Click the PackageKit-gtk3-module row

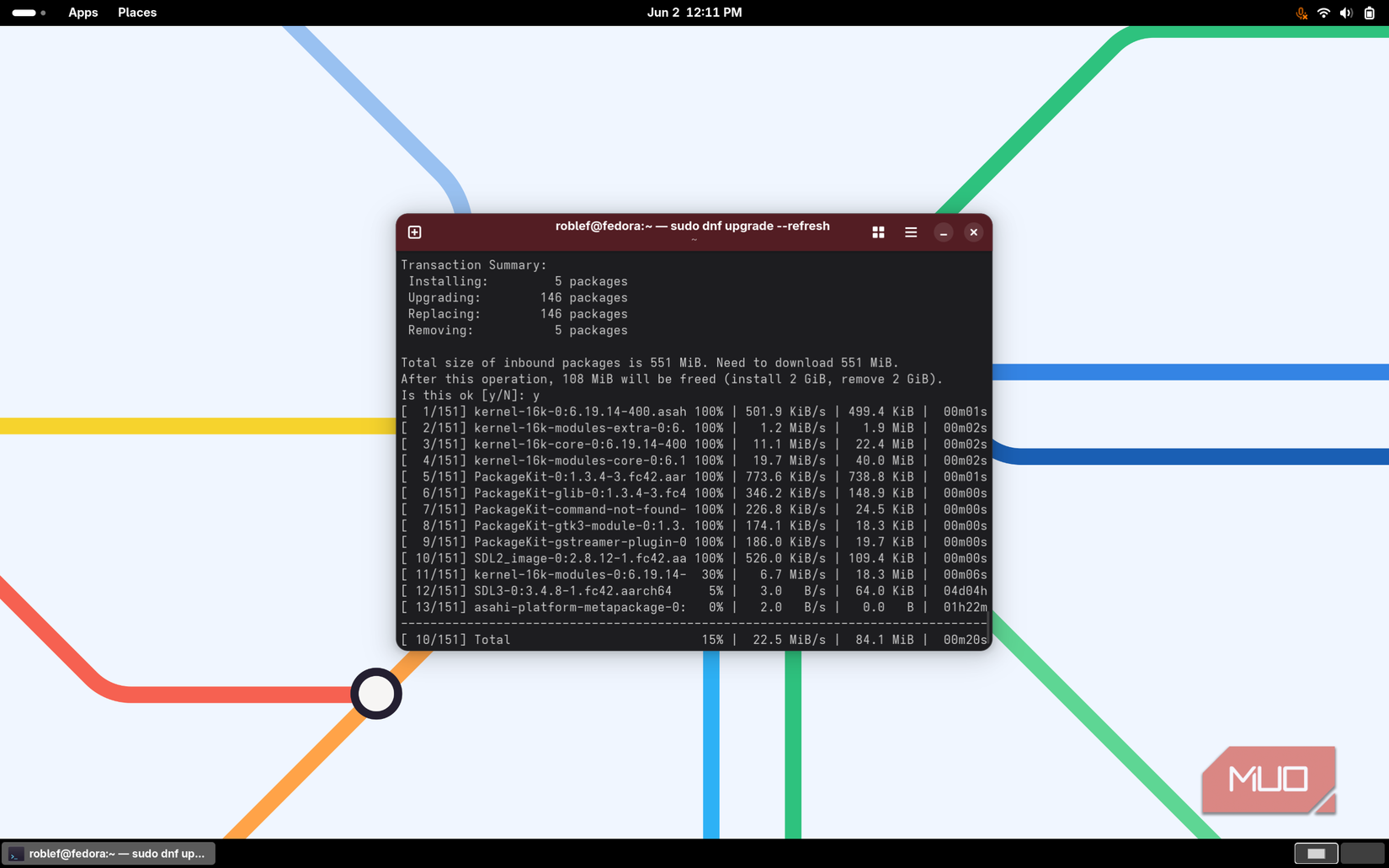[694, 525]
